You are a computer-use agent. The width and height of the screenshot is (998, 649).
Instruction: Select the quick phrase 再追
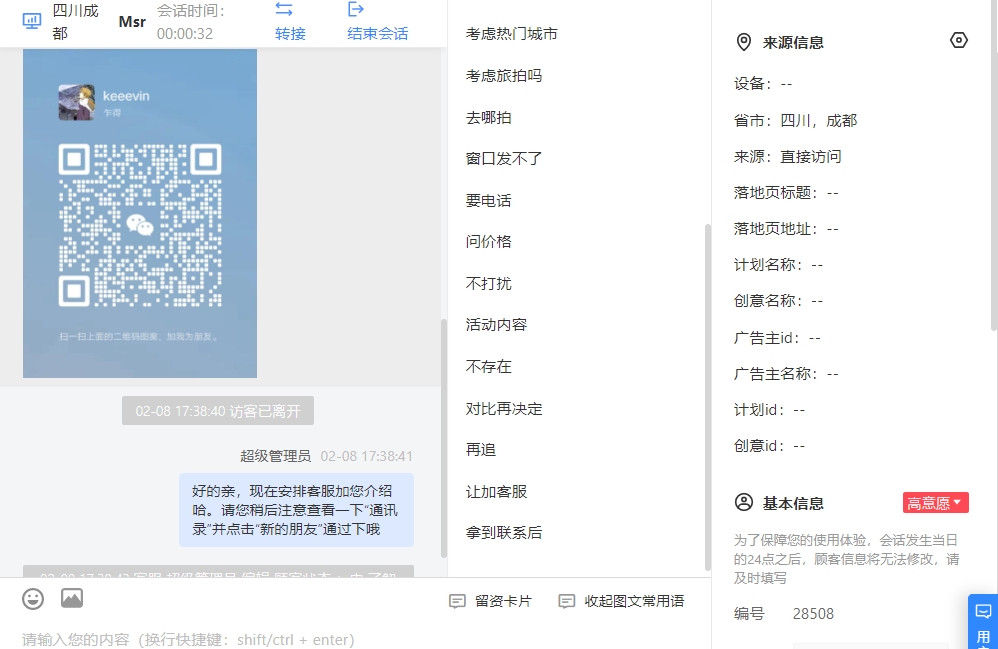click(x=481, y=450)
